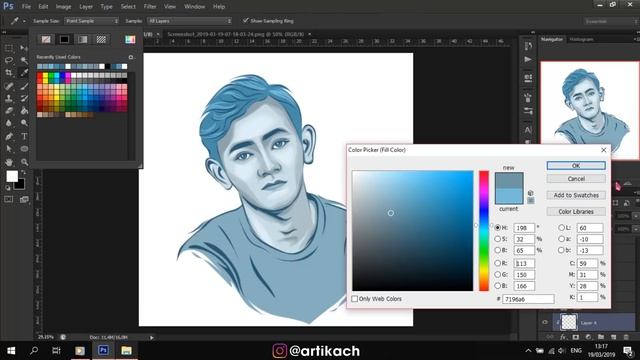Click OK in the Color Picker
The image size is (640, 360).
[x=576, y=165]
